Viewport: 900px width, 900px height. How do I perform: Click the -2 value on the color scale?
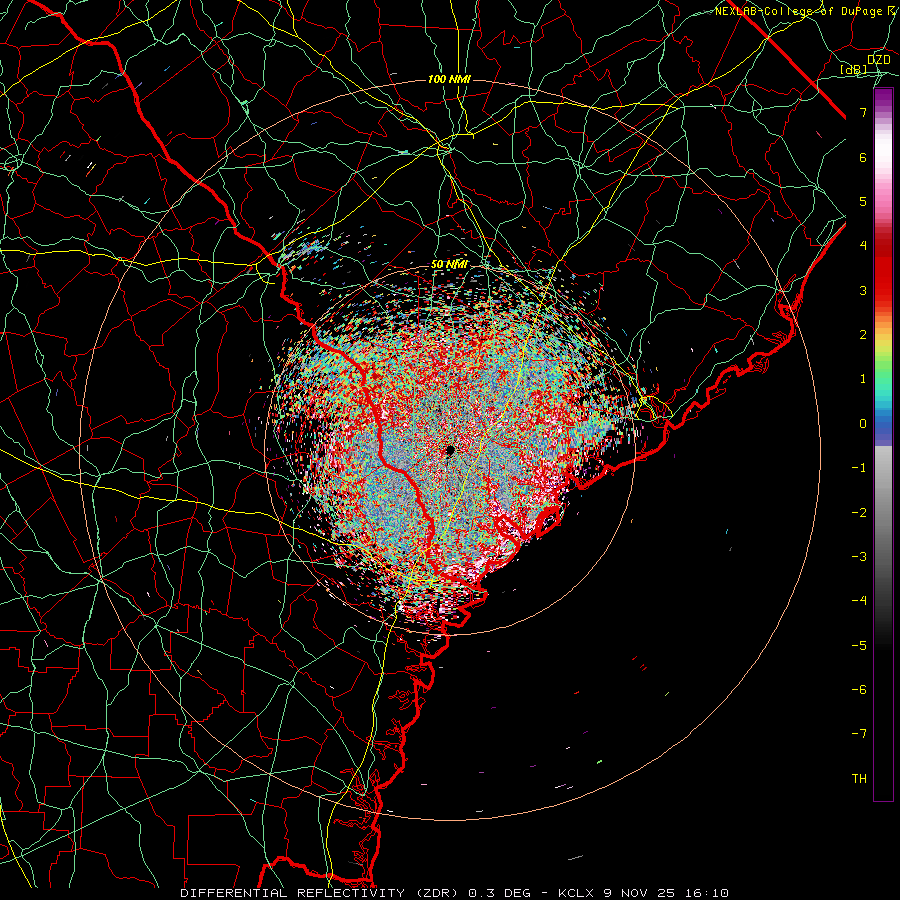859,512
